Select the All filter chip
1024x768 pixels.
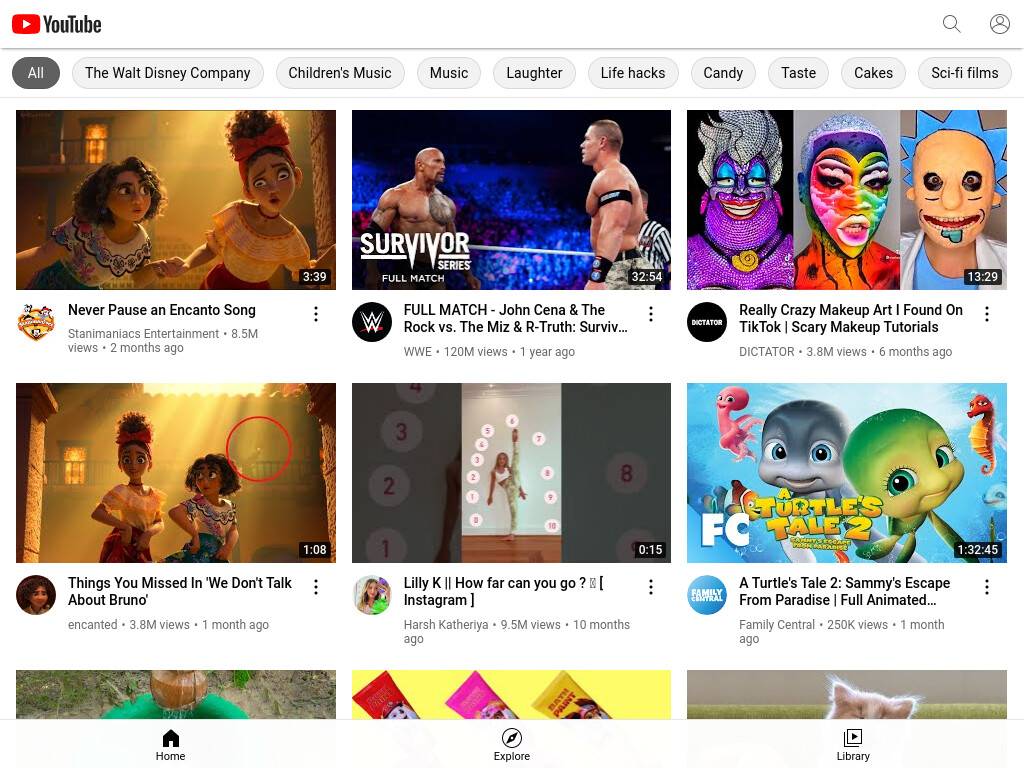[x=36, y=73]
